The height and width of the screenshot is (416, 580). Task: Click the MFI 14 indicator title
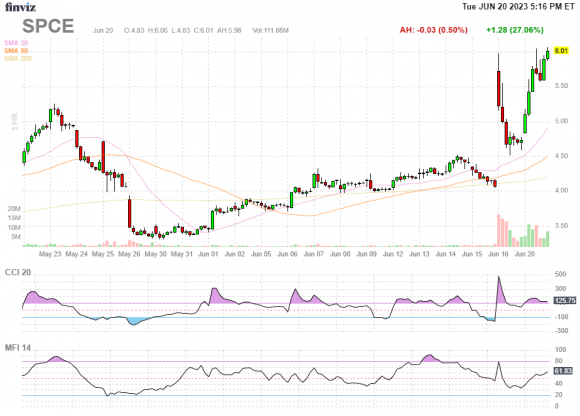tap(18, 348)
